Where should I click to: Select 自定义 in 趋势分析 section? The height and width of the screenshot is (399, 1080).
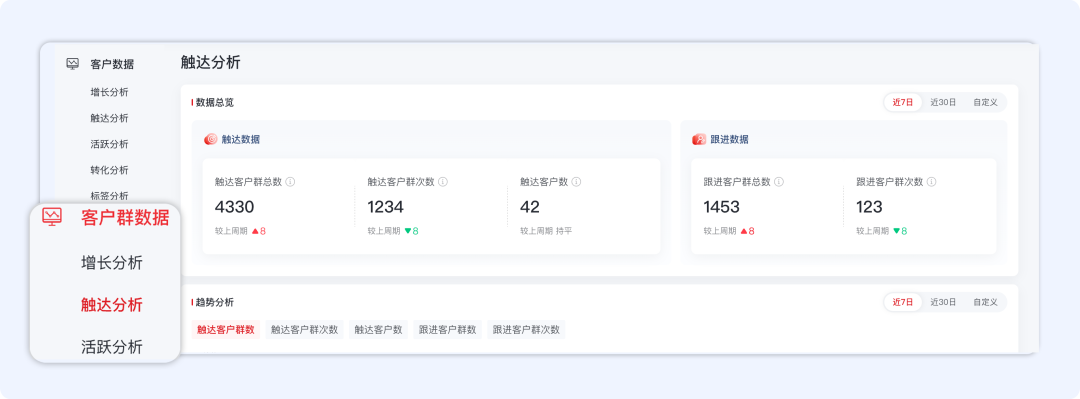click(x=985, y=302)
